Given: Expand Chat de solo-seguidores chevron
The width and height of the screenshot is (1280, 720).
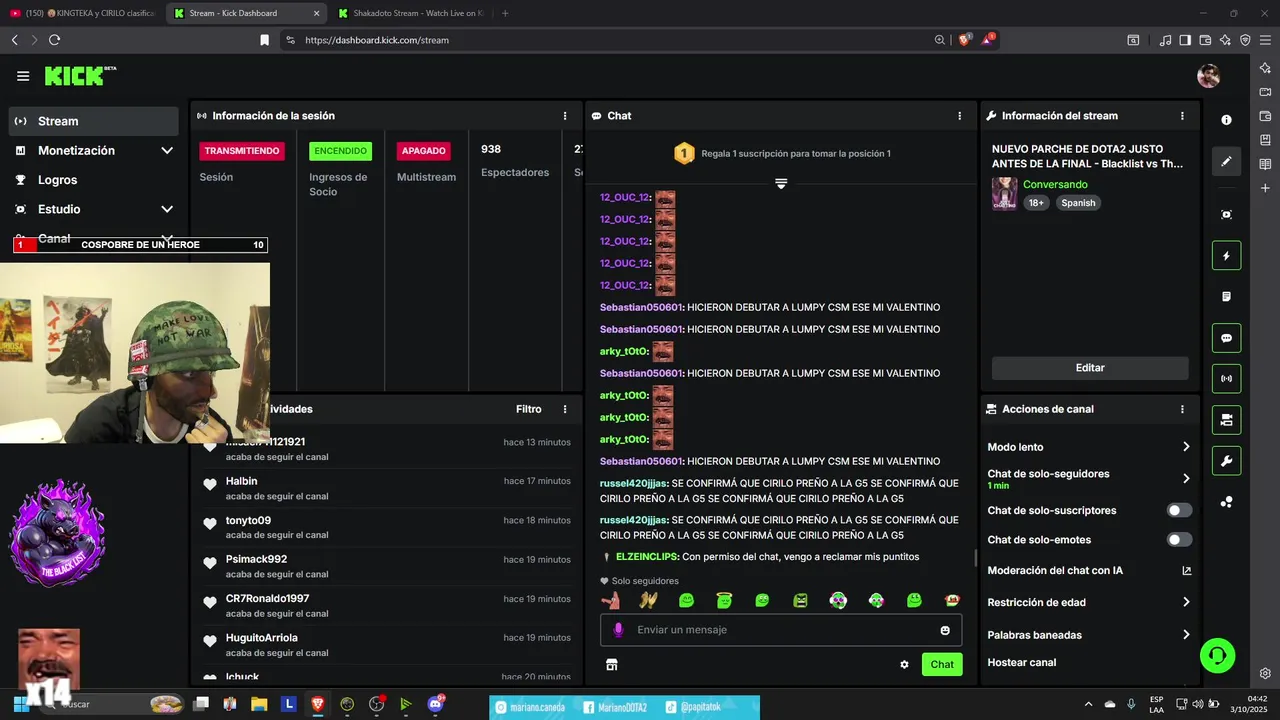Looking at the screenshot, I should click(1186, 479).
